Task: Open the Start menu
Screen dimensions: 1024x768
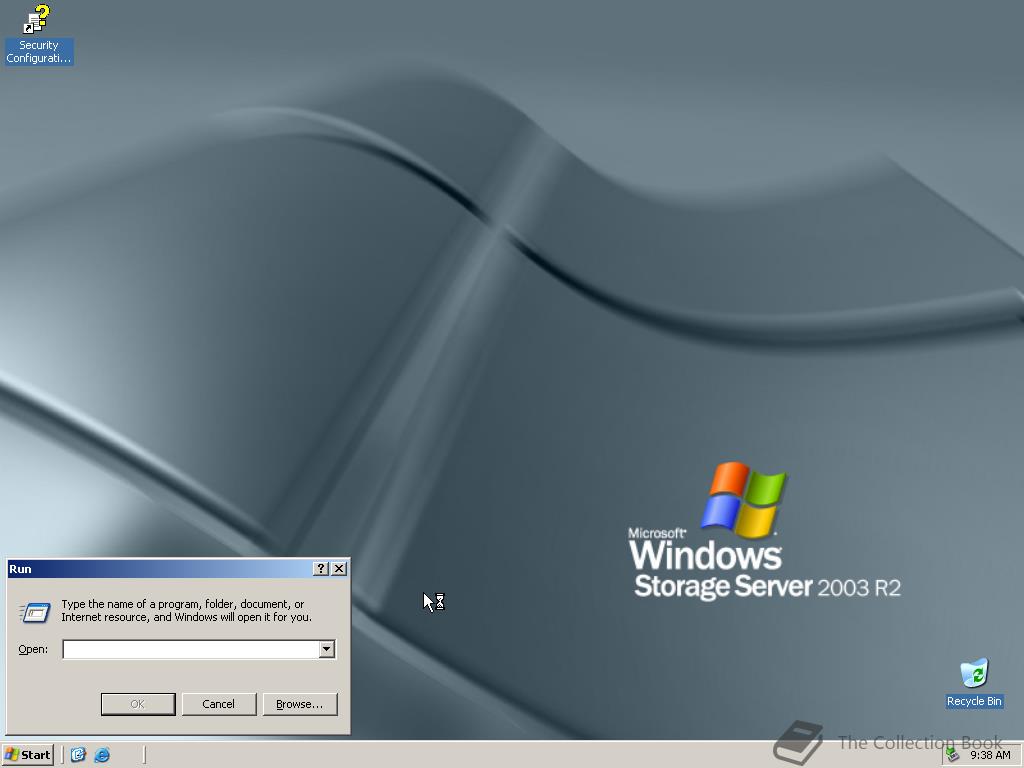Action: 27,755
